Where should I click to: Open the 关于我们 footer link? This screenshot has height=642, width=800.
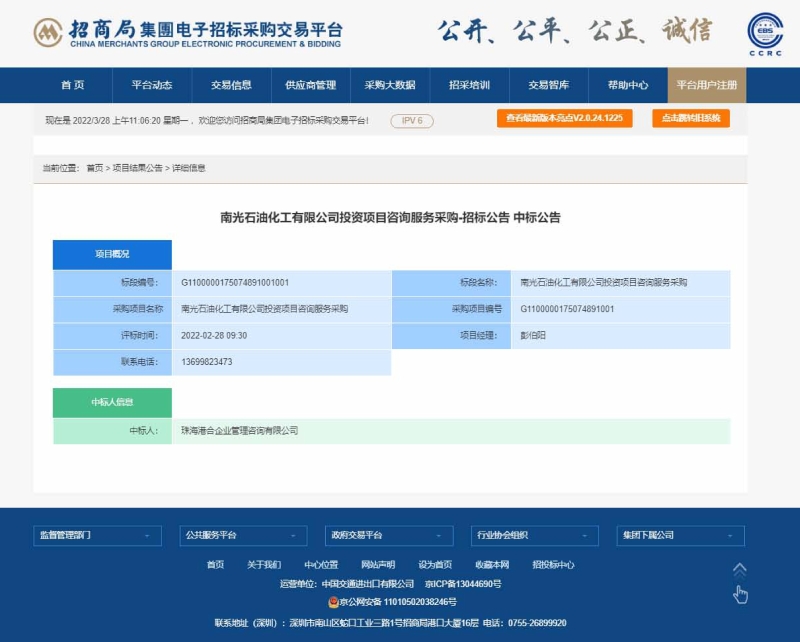(x=264, y=564)
